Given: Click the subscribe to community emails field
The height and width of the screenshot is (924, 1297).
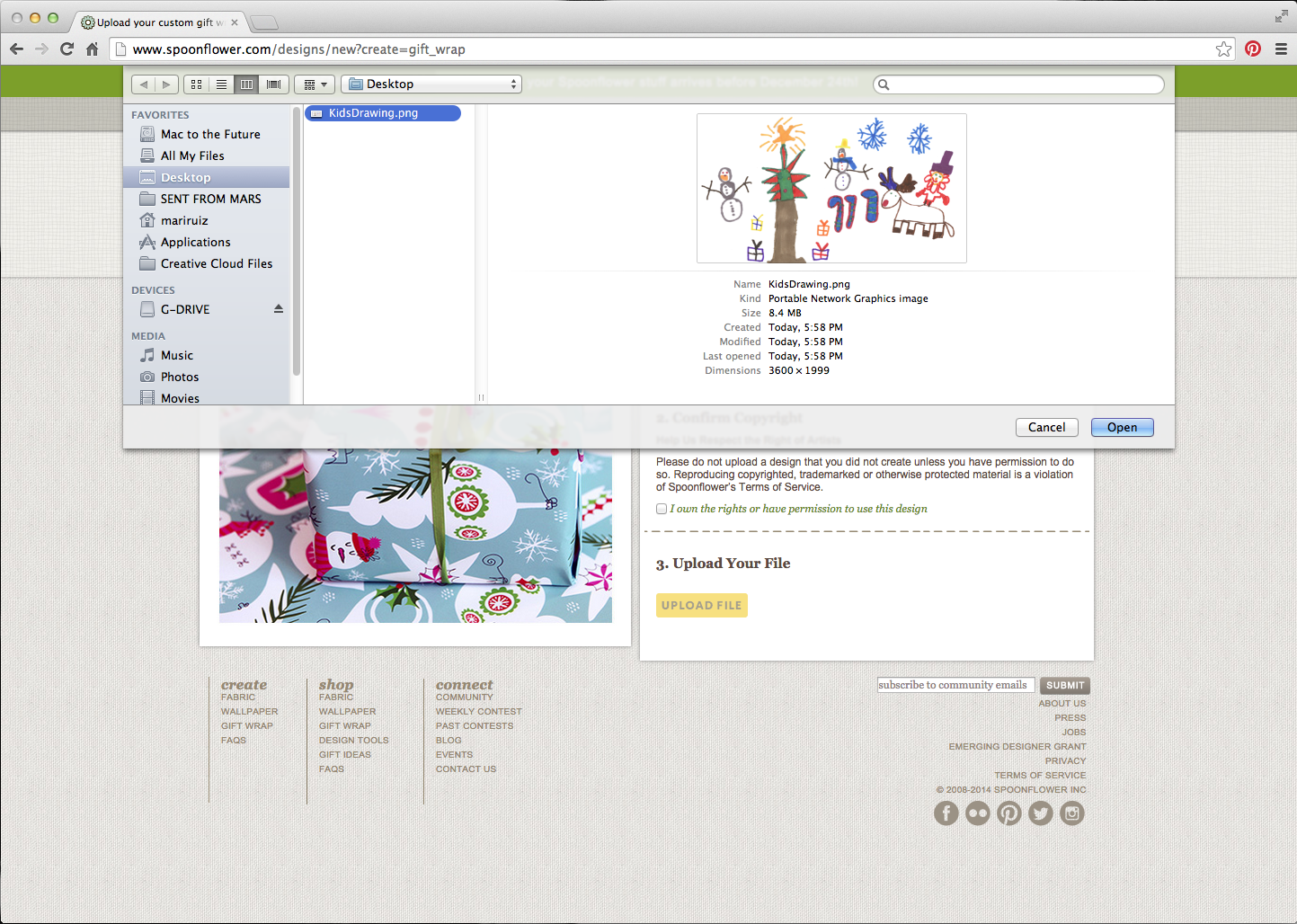Looking at the screenshot, I should (x=955, y=685).
